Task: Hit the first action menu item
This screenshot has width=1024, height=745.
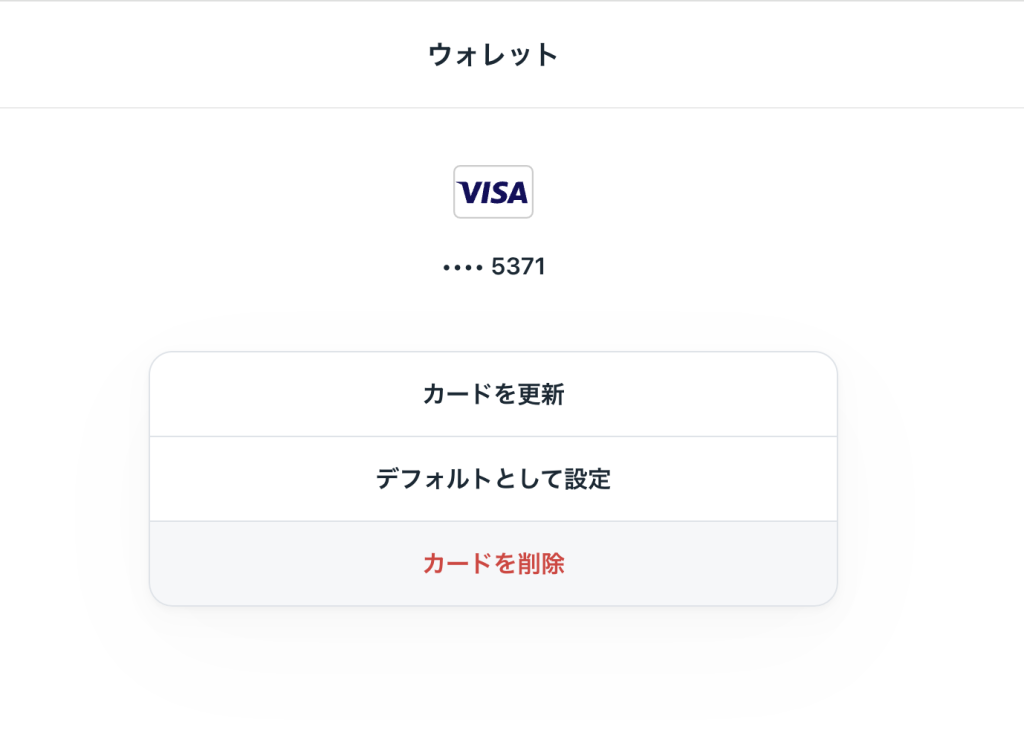Action: click(x=493, y=395)
